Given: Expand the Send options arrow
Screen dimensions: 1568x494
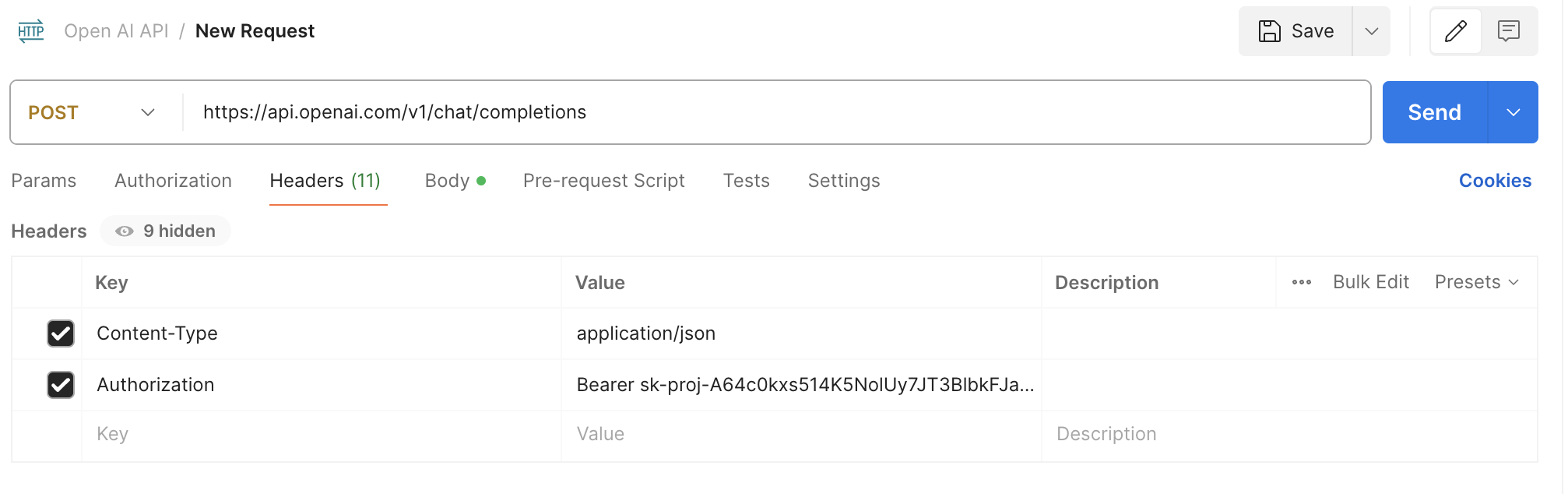Looking at the screenshot, I should pyautogui.click(x=1513, y=112).
